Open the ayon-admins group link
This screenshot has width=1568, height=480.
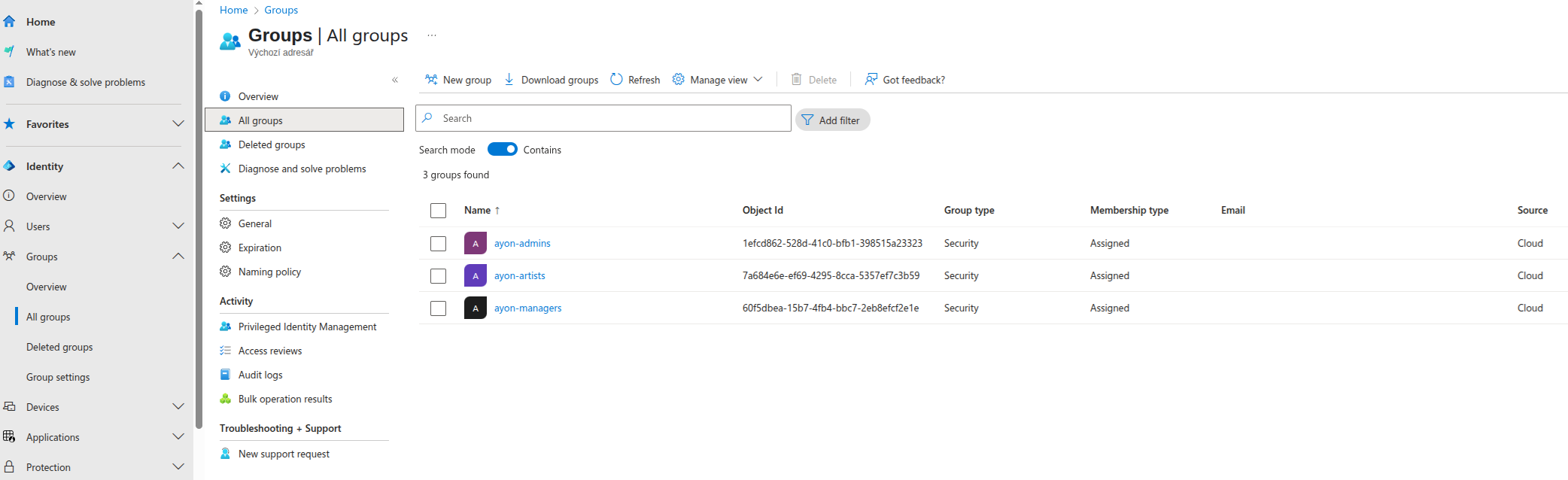point(522,244)
